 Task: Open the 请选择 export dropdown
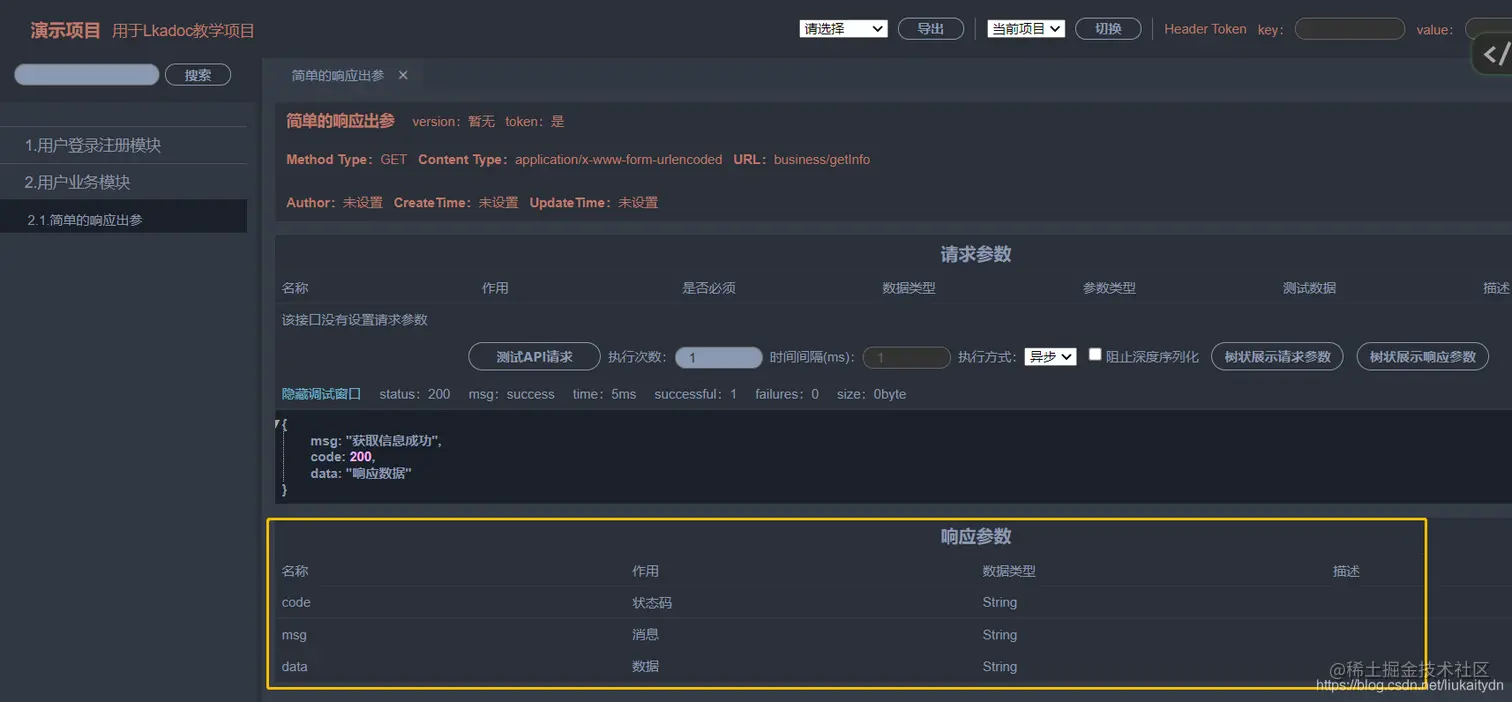point(843,28)
